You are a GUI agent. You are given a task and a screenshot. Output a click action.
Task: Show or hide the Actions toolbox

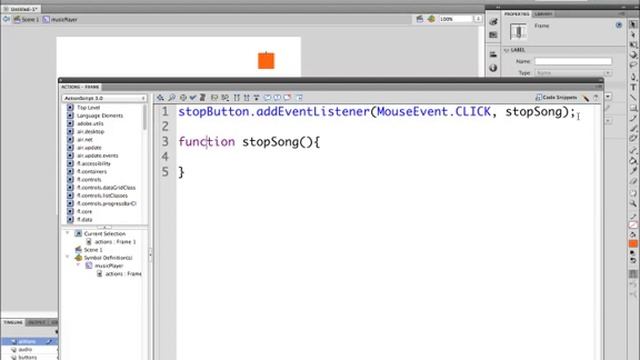click(299, 98)
